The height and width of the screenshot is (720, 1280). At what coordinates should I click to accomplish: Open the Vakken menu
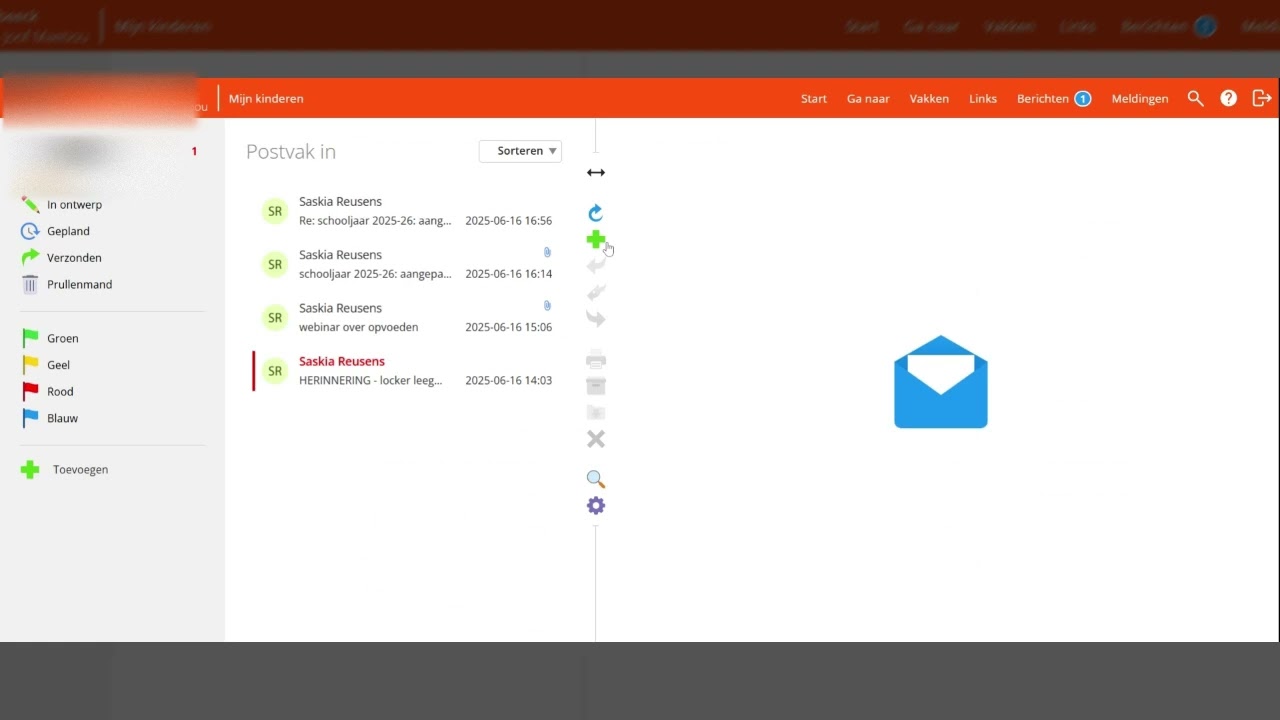pyautogui.click(x=929, y=99)
